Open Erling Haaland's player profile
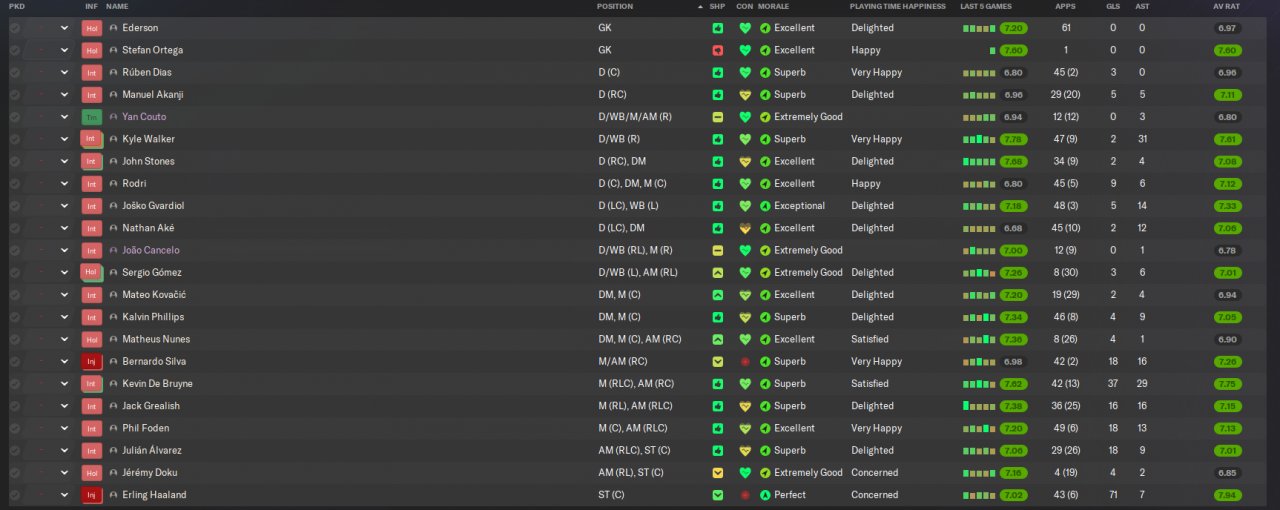This screenshot has width=1280, height=510. click(x=154, y=495)
